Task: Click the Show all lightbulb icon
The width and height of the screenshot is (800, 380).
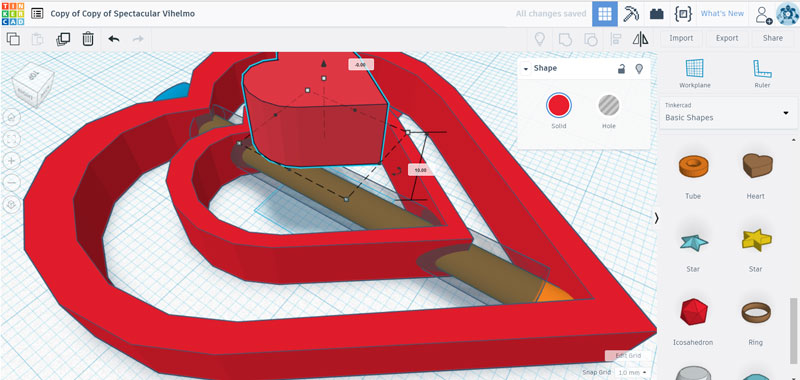Action: coord(539,38)
